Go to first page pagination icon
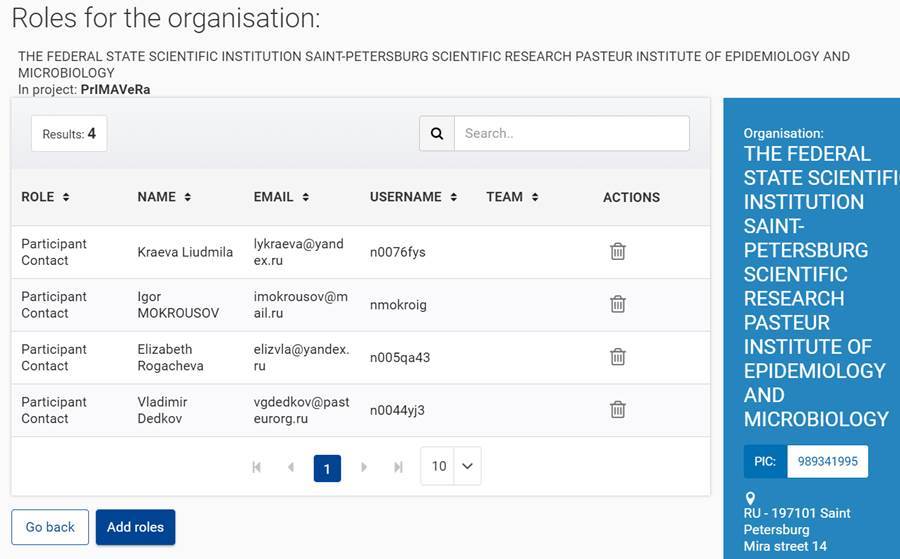This screenshot has width=900, height=559. point(257,467)
